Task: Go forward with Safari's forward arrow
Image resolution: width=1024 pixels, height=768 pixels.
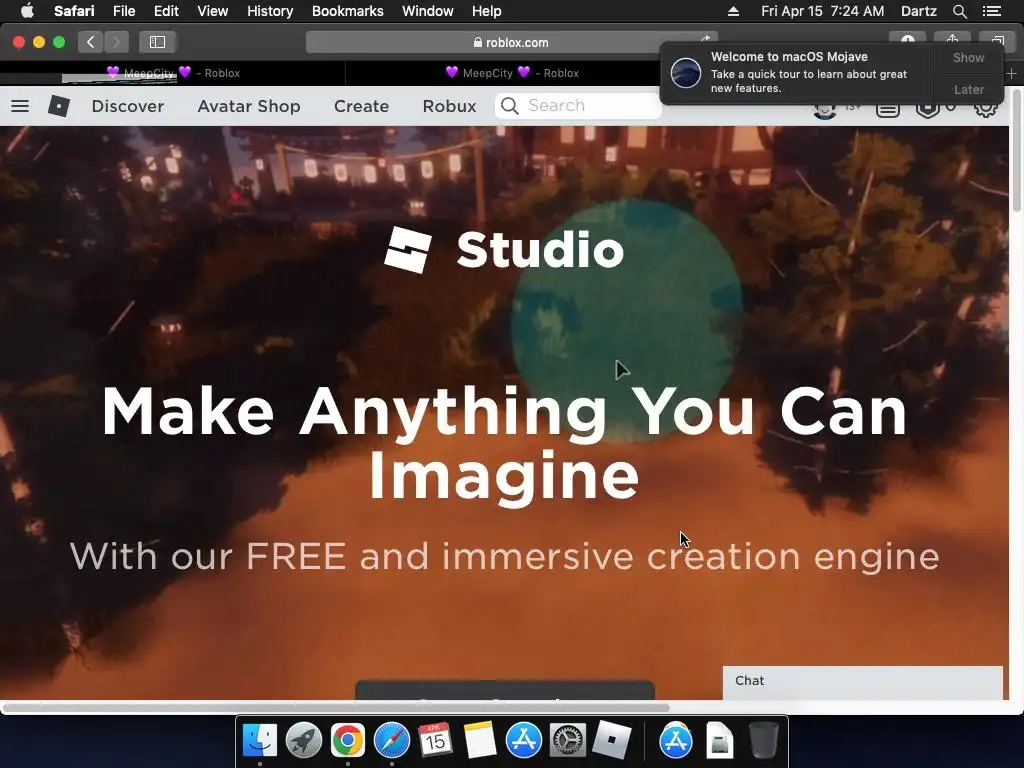Action: (116, 42)
